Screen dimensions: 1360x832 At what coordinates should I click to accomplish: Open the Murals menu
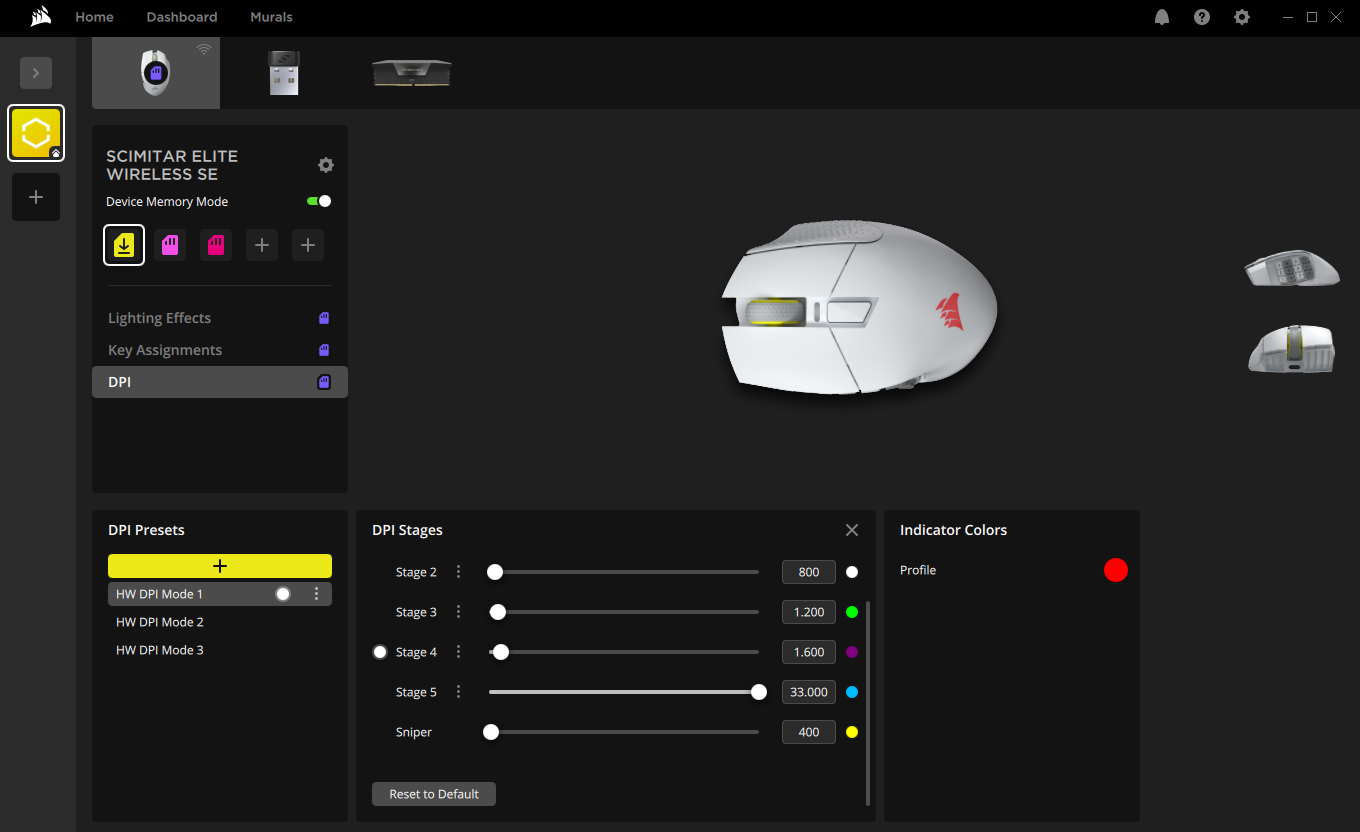[x=271, y=17]
